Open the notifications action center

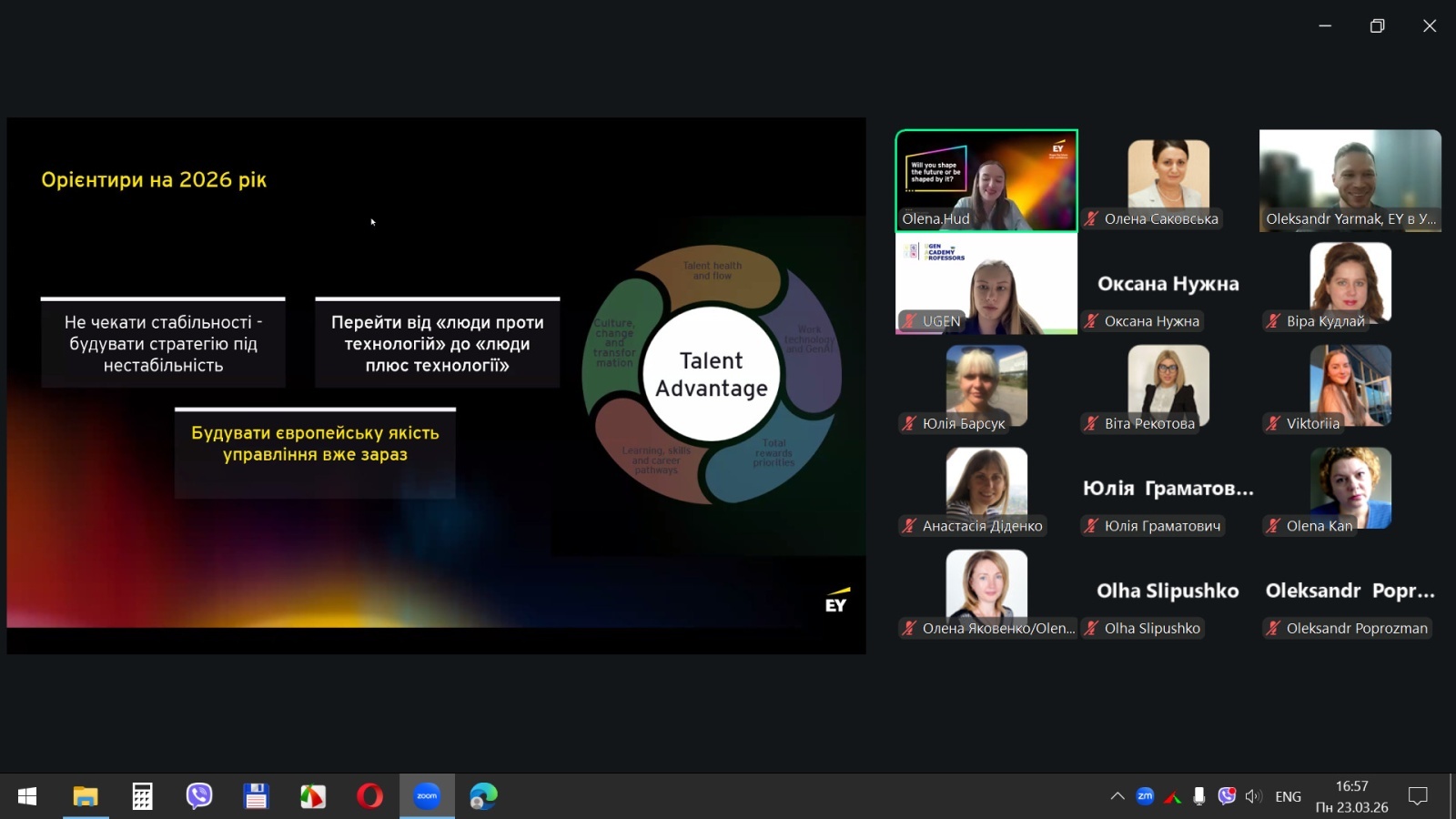1417,796
